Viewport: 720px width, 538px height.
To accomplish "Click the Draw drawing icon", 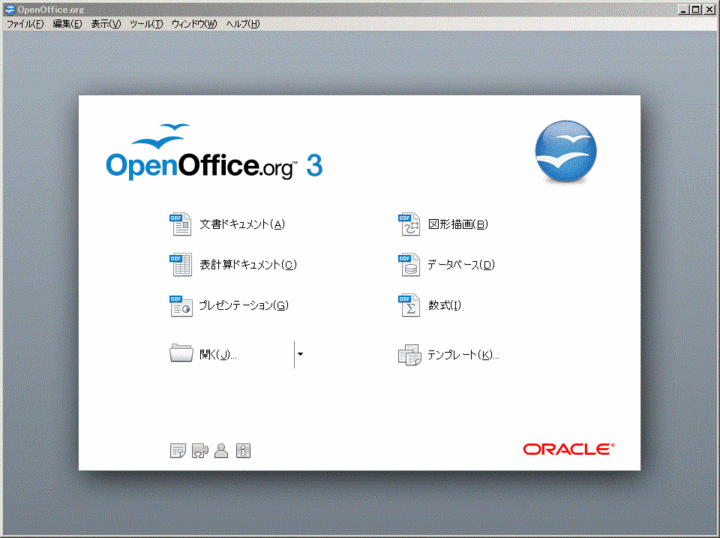I will pyautogui.click(x=409, y=224).
